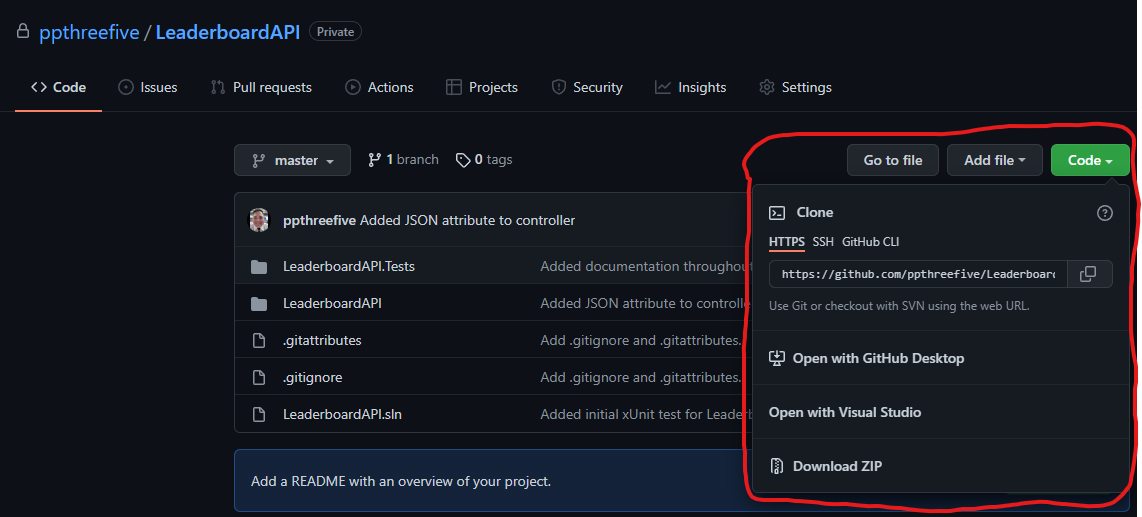Open the Actions tab
Screen dimensions: 1142x517
tap(379, 87)
